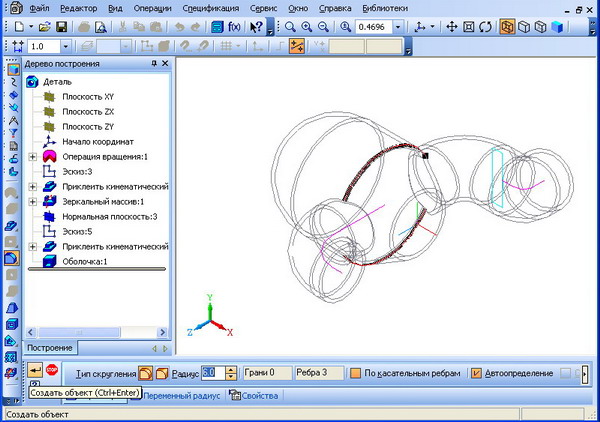Screen dimensions: 600x422
Task: Switch to the Свойства tab
Action: (254, 395)
